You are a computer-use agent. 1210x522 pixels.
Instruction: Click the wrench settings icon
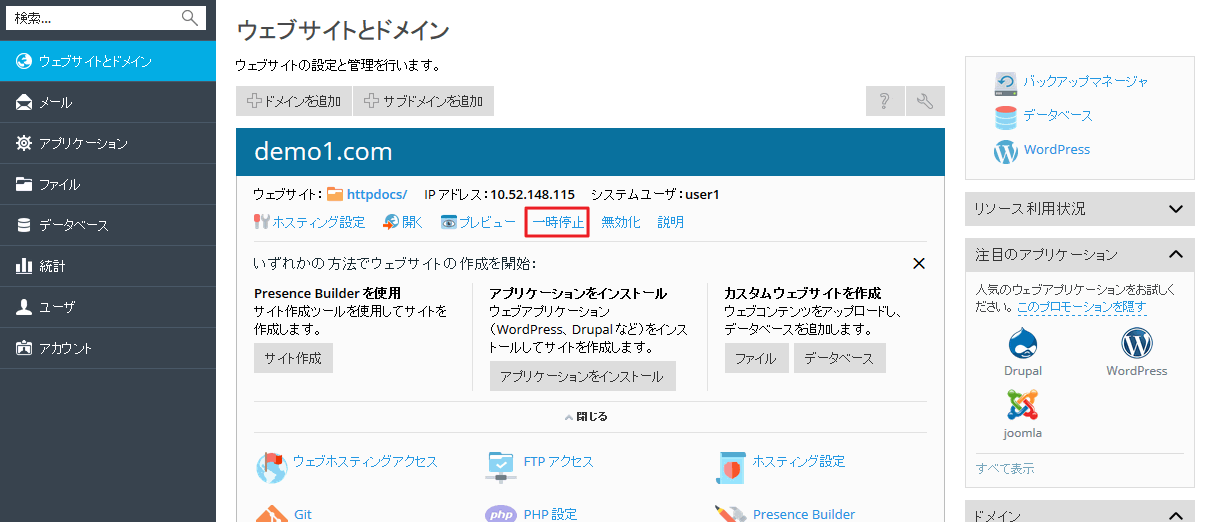coord(925,101)
